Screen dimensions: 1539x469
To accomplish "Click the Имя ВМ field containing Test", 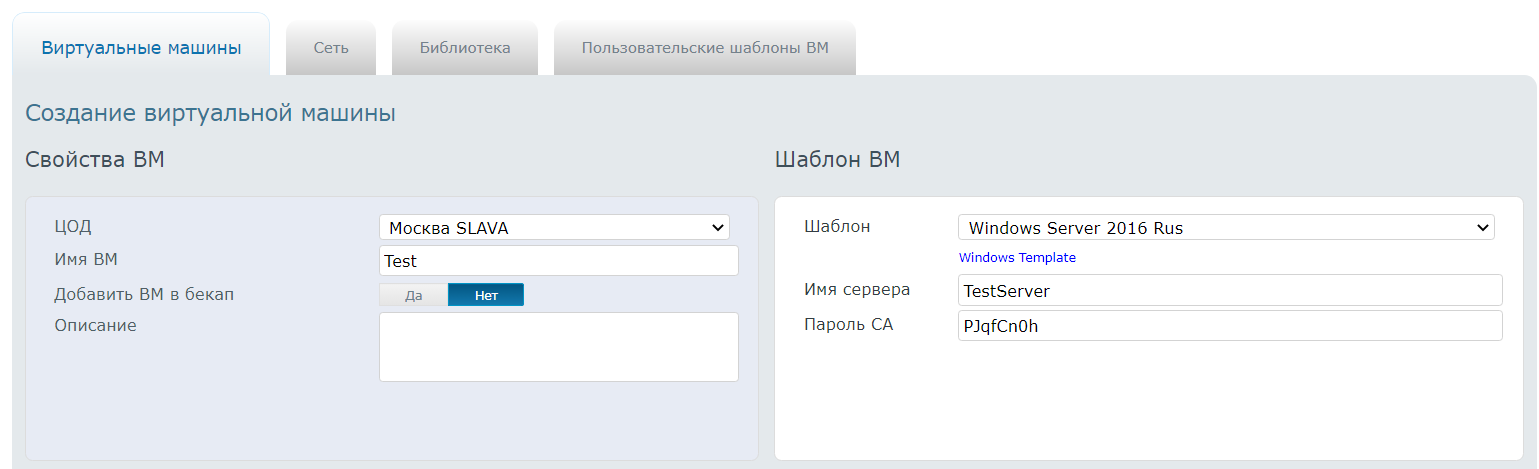I will click(559, 261).
